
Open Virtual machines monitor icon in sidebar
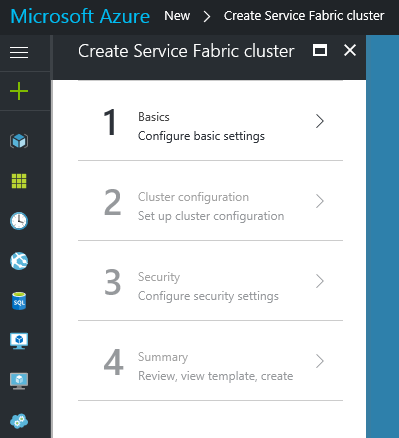(x=19, y=341)
